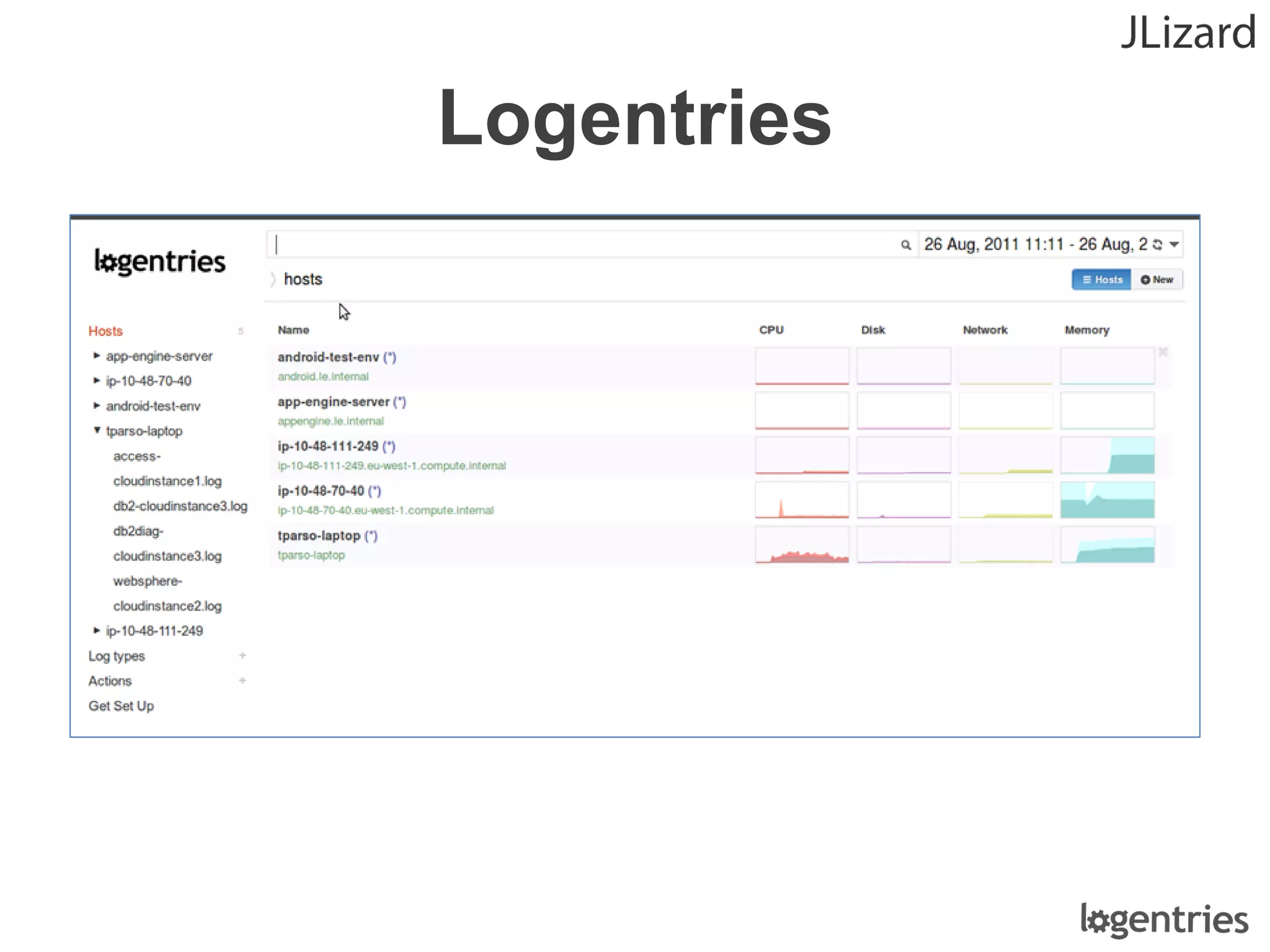This screenshot has width=1270, height=952.
Task: Open ip-10-48-111-249 host link in table
Action: click(328, 446)
